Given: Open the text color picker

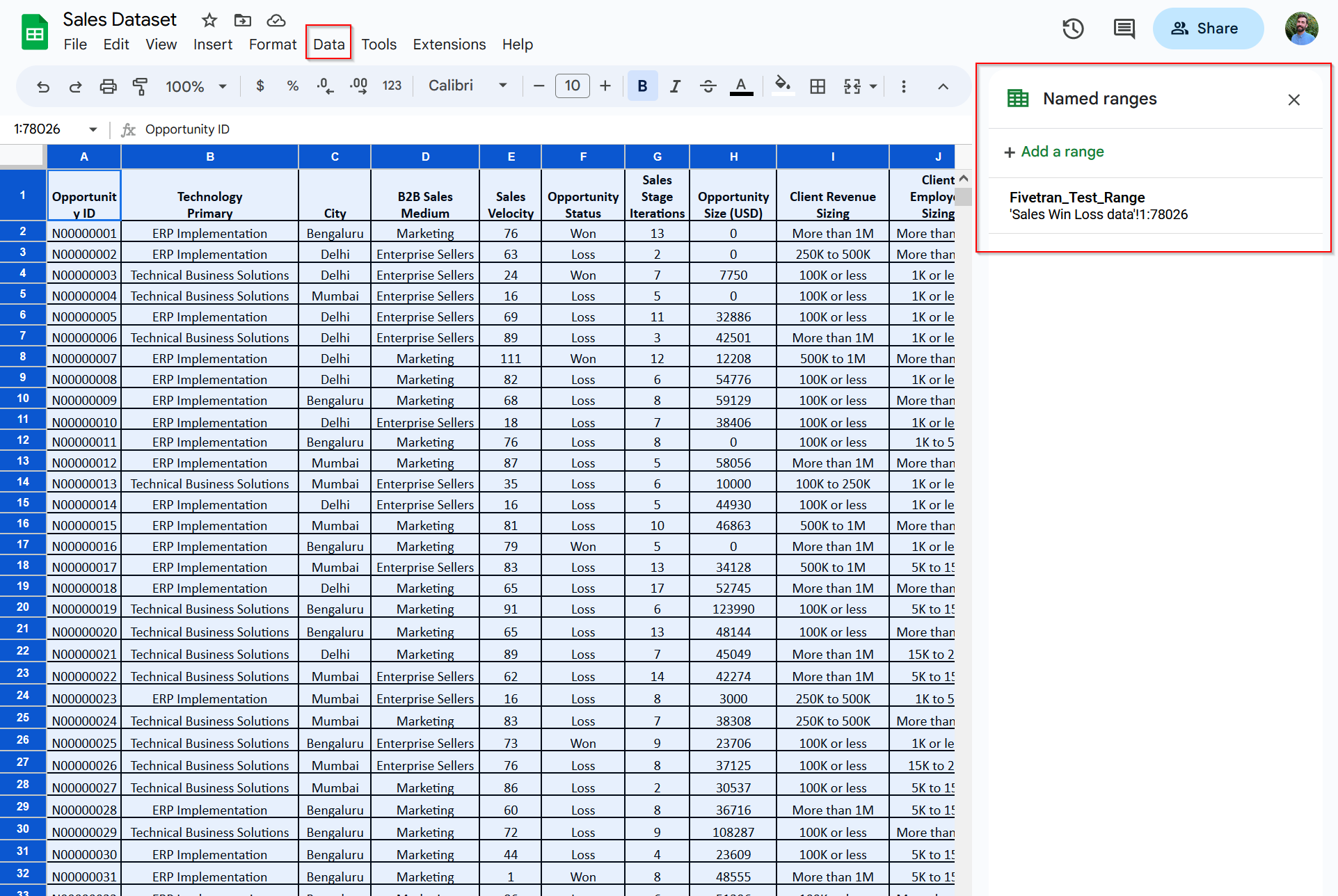Looking at the screenshot, I should tap(741, 86).
